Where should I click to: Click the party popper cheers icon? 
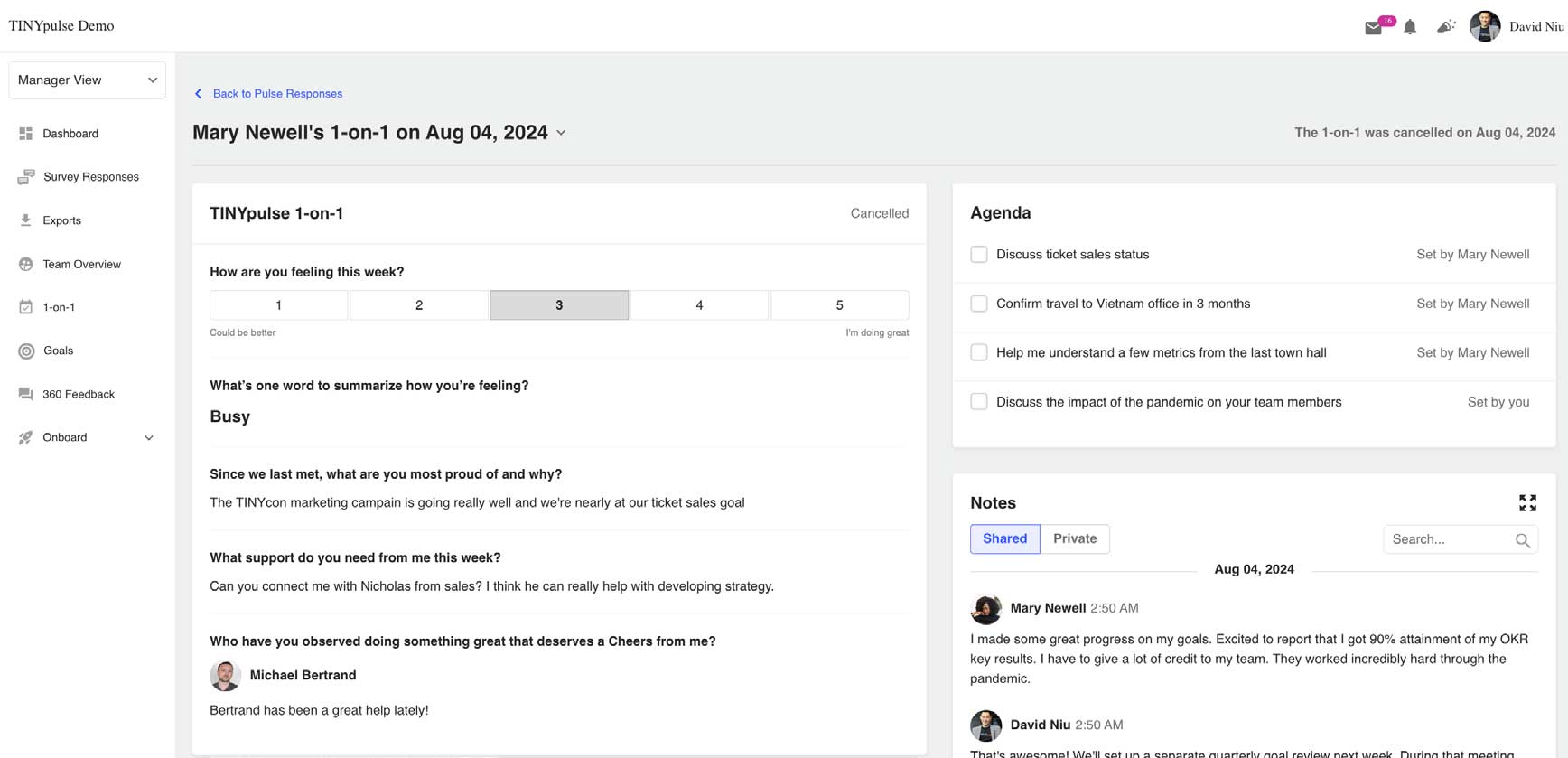1446,27
